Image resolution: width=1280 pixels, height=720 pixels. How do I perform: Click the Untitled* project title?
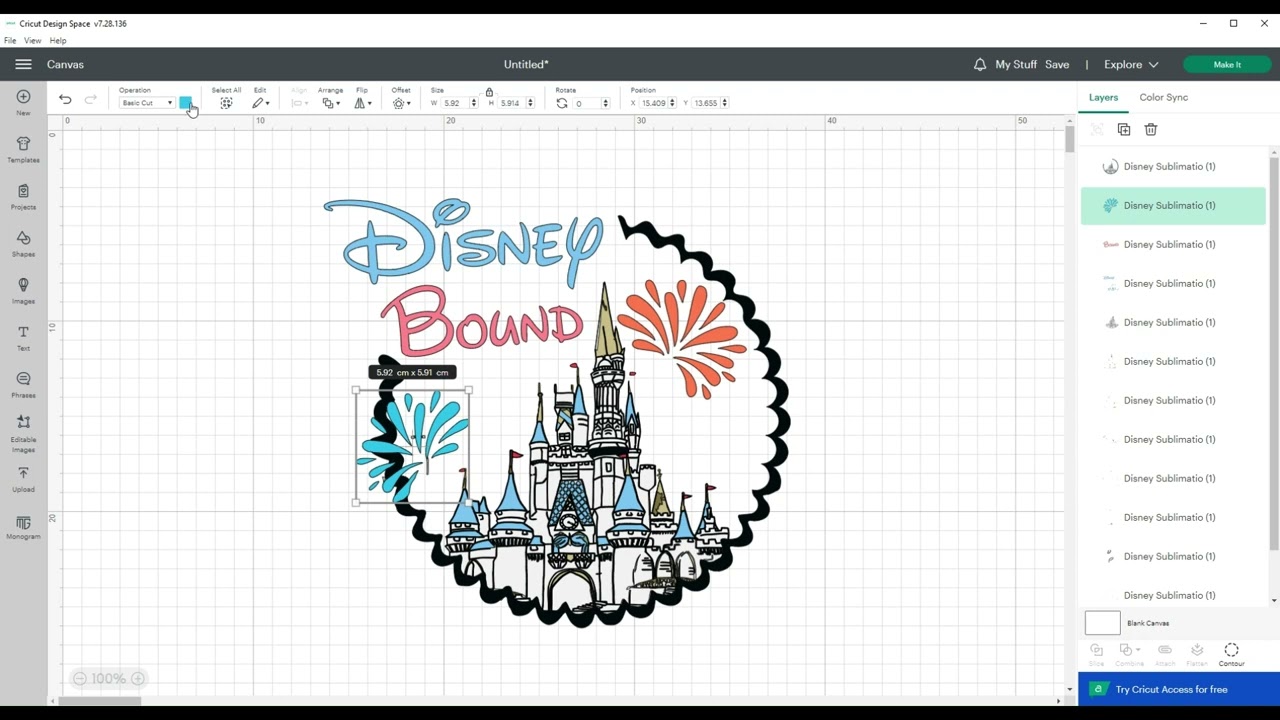(x=526, y=64)
